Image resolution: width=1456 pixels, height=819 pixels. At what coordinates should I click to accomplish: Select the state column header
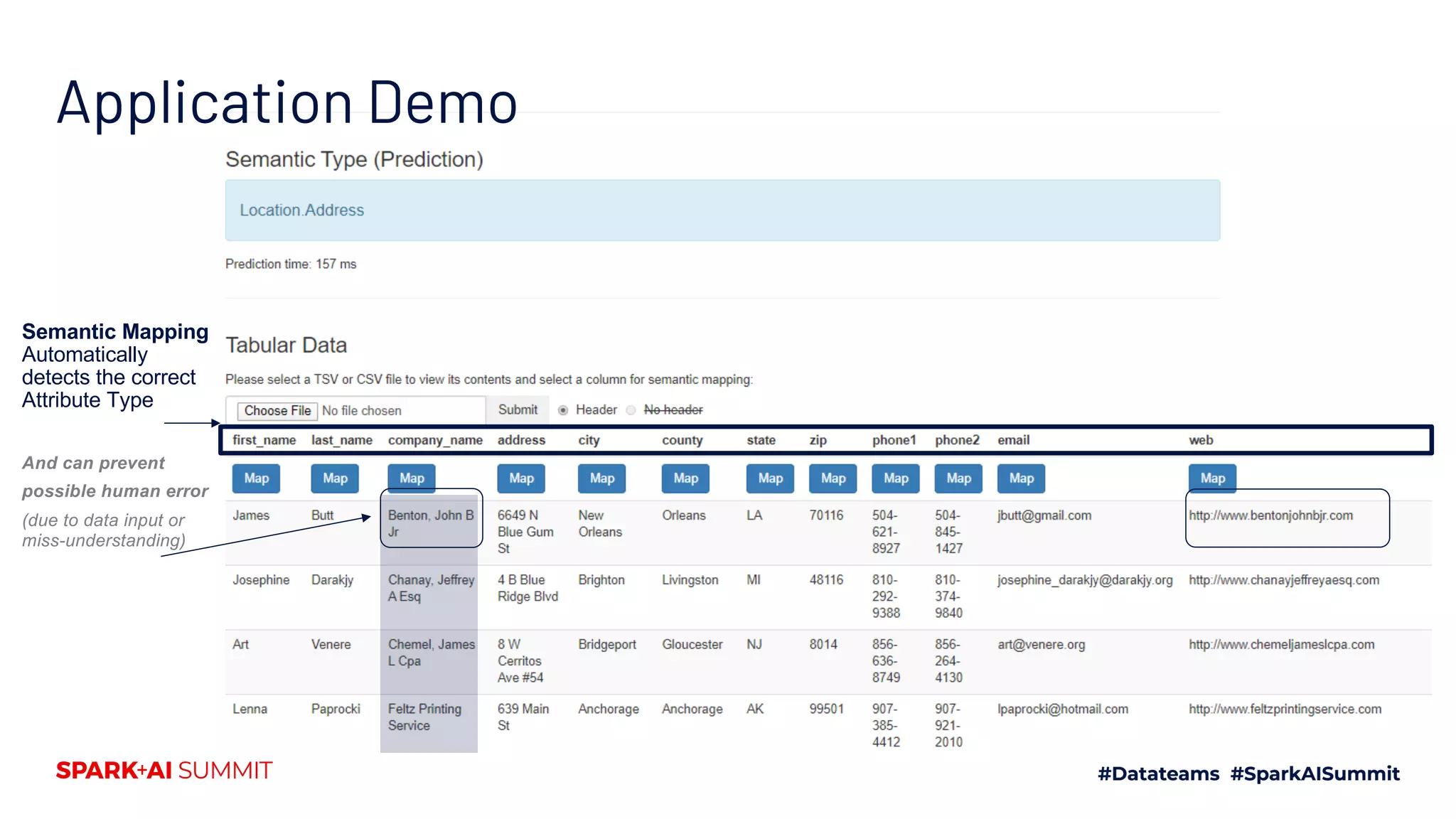(761, 440)
